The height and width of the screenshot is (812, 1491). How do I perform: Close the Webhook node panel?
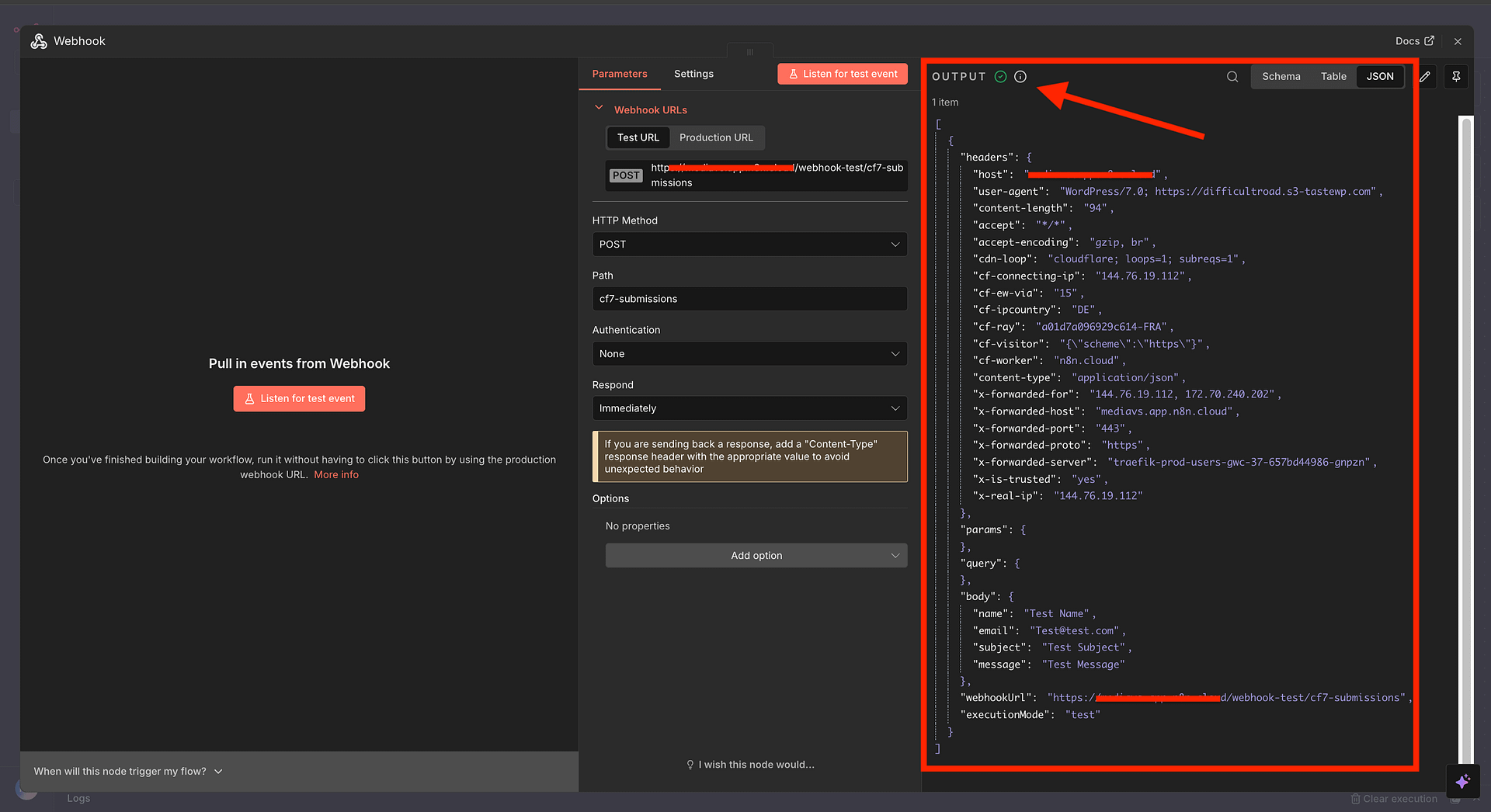point(1458,41)
